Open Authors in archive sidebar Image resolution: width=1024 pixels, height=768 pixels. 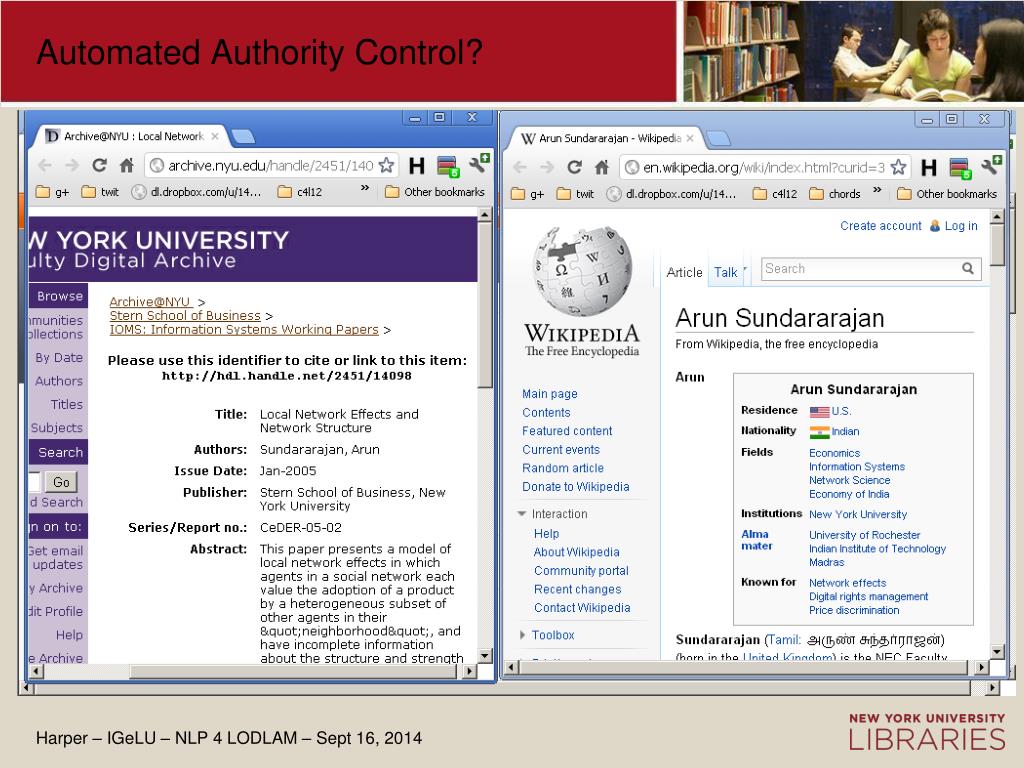click(59, 381)
